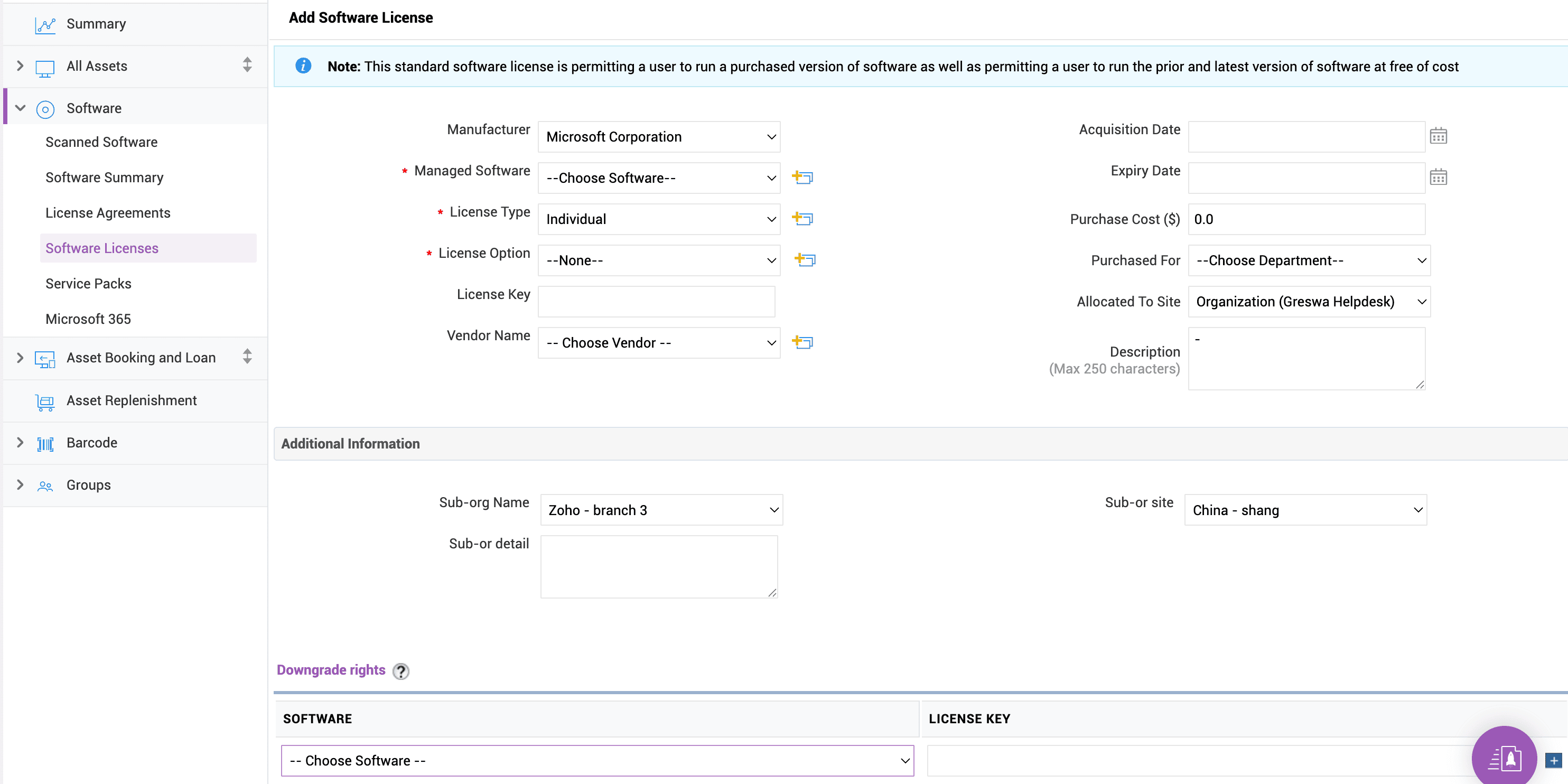
Task: Open the Manufacturer dropdown
Action: [659, 137]
